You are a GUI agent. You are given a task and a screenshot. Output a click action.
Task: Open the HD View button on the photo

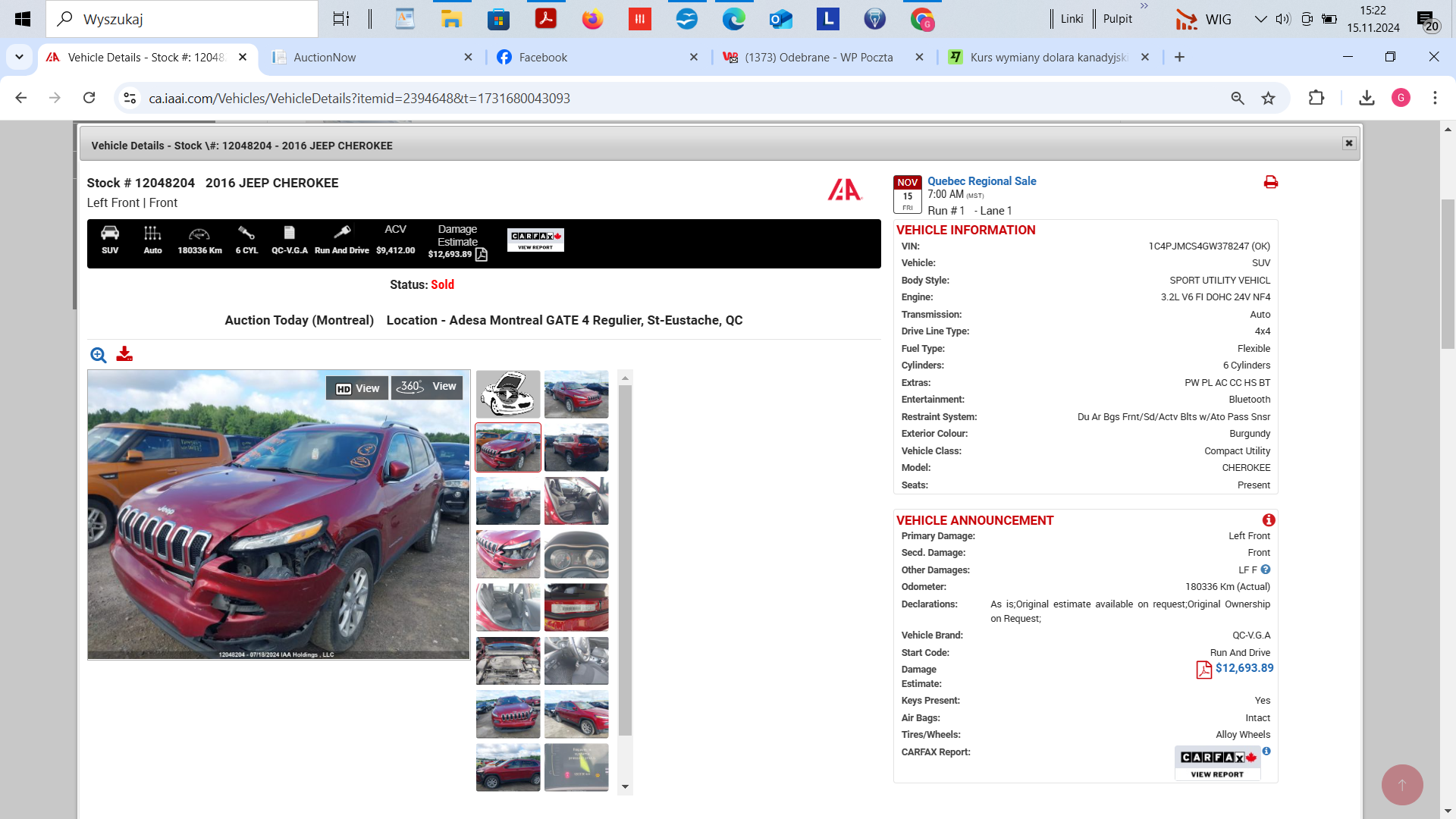[x=357, y=388]
